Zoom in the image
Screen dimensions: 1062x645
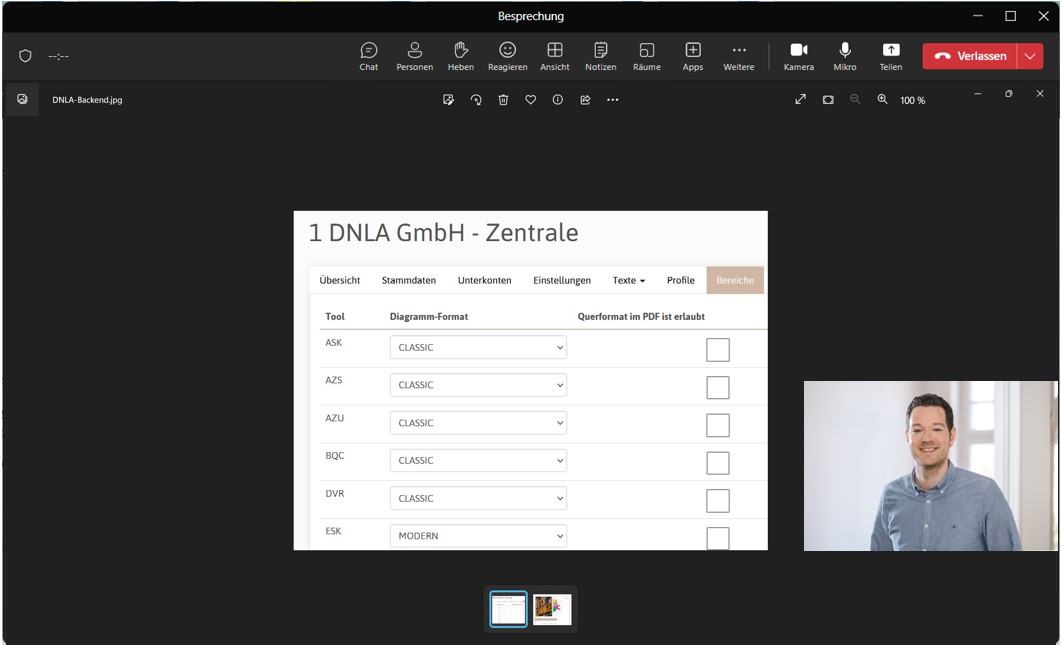tap(882, 100)
